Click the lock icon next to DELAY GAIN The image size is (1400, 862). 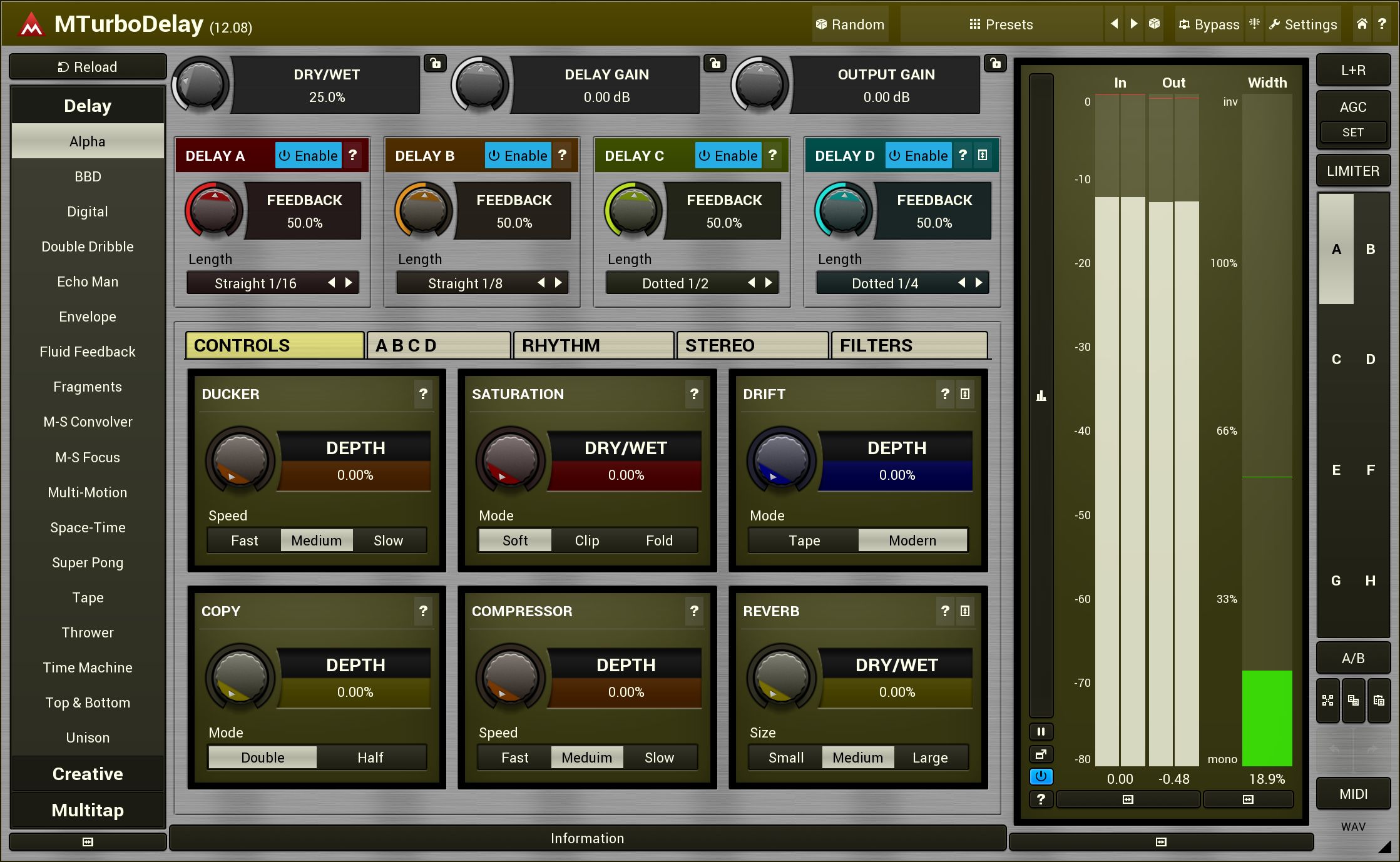coord(715,63)
